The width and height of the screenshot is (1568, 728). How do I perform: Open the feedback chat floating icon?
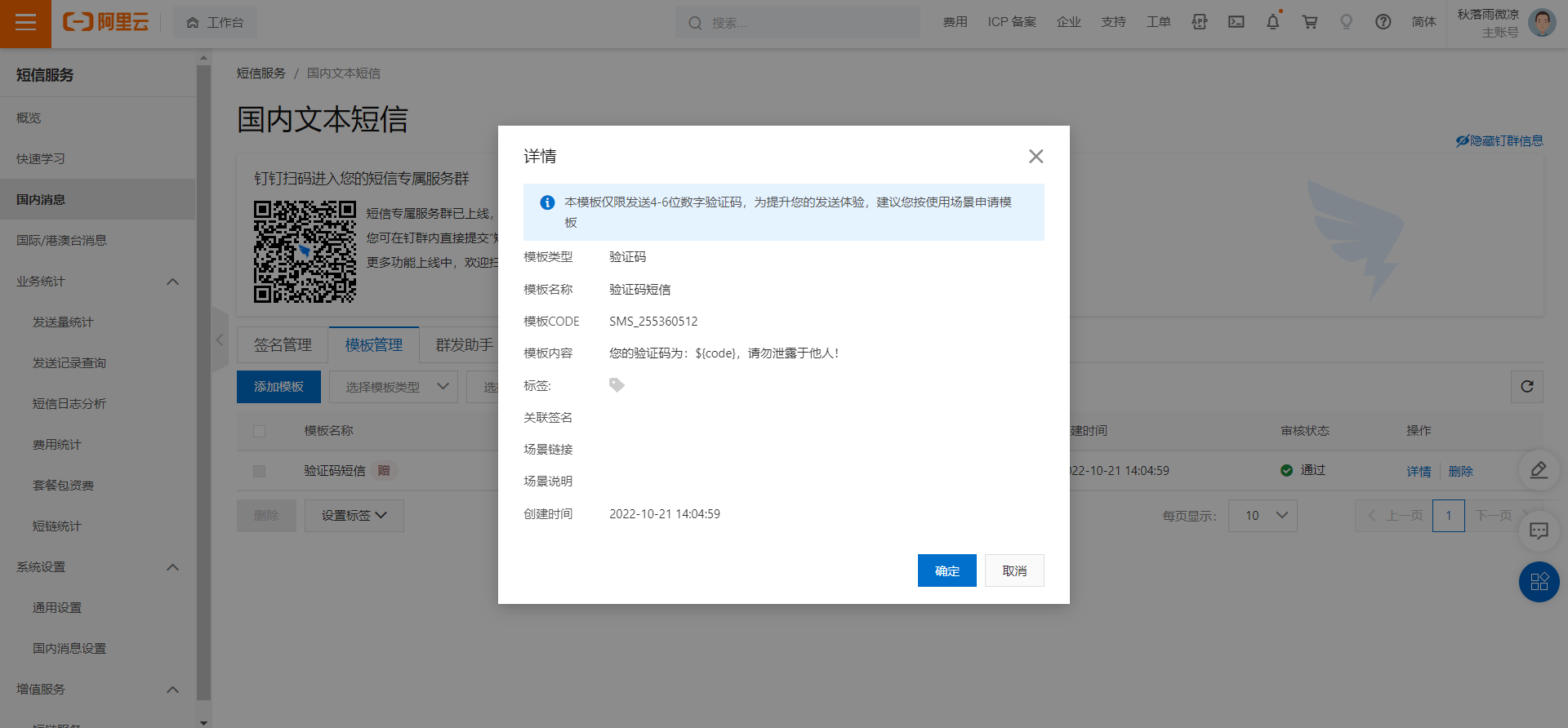(1539, 531)
